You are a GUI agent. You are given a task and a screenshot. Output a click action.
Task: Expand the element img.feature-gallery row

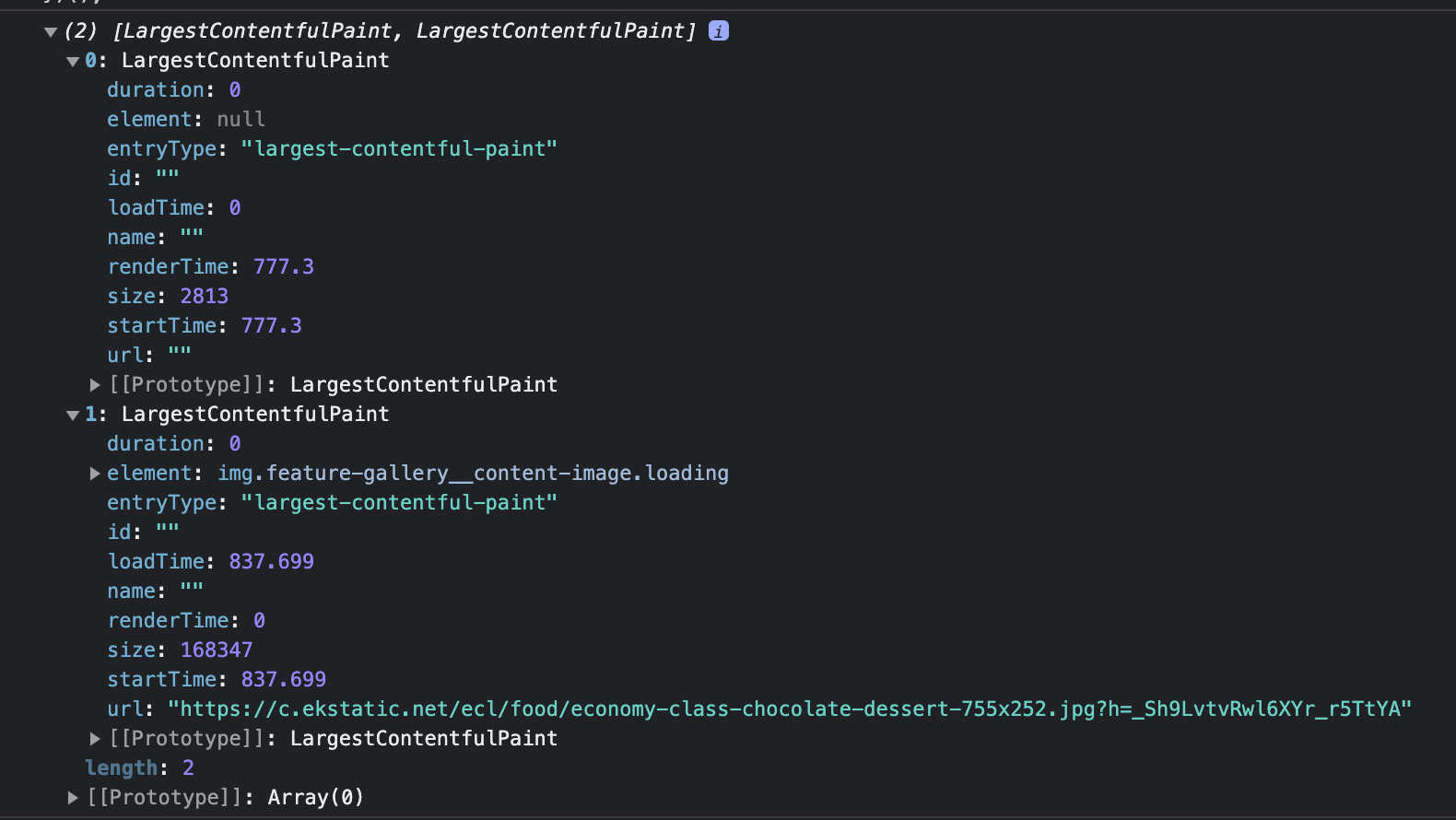click(95, 473)
